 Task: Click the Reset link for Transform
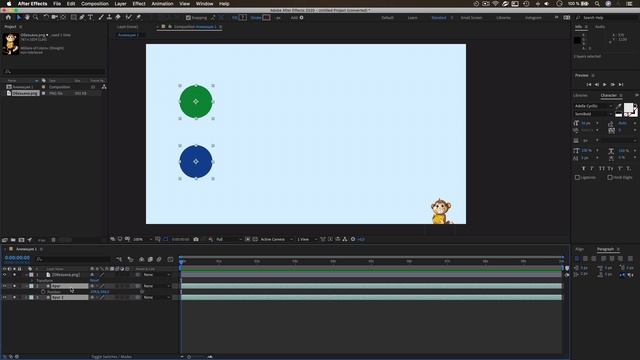tap(94, 280)
